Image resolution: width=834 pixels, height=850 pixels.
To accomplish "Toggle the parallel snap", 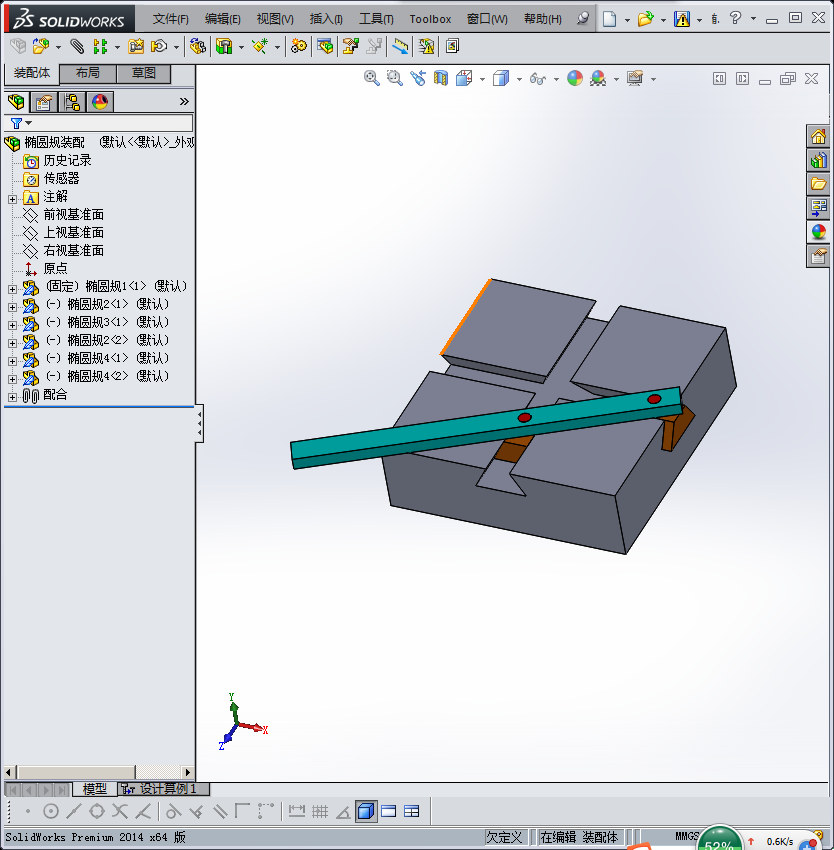I will (x=220, y=811).
